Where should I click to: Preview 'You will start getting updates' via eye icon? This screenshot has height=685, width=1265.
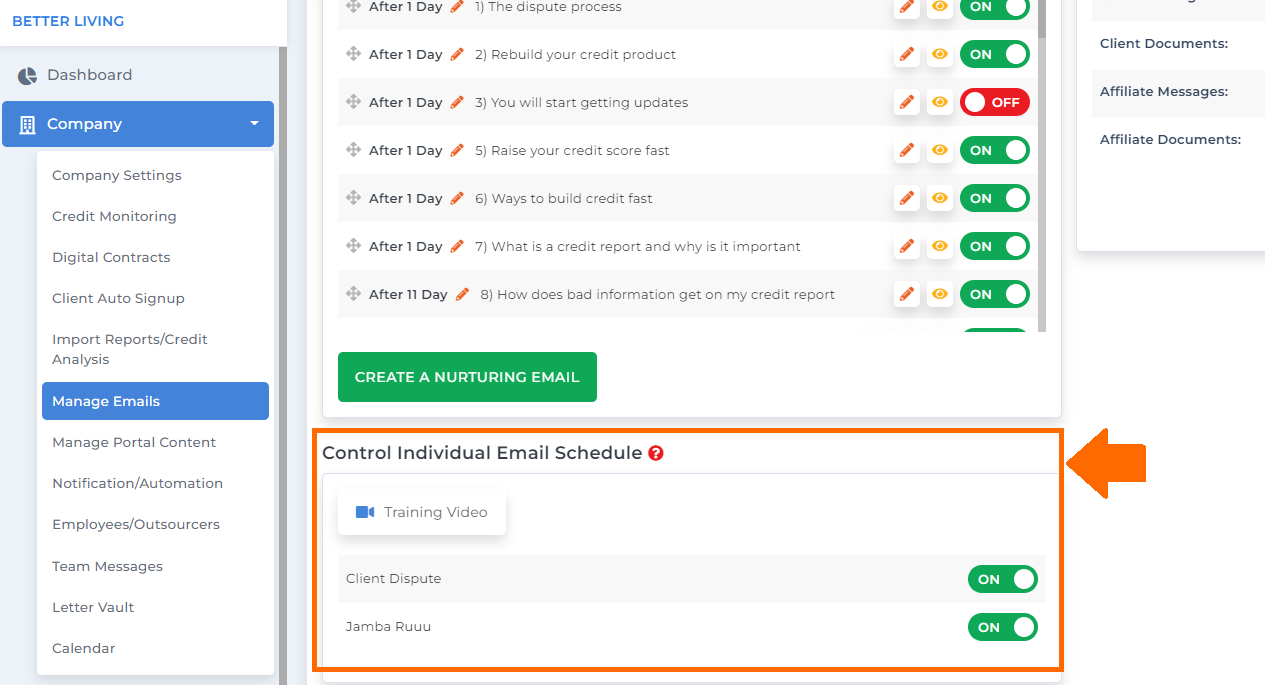tap(940, 102)
